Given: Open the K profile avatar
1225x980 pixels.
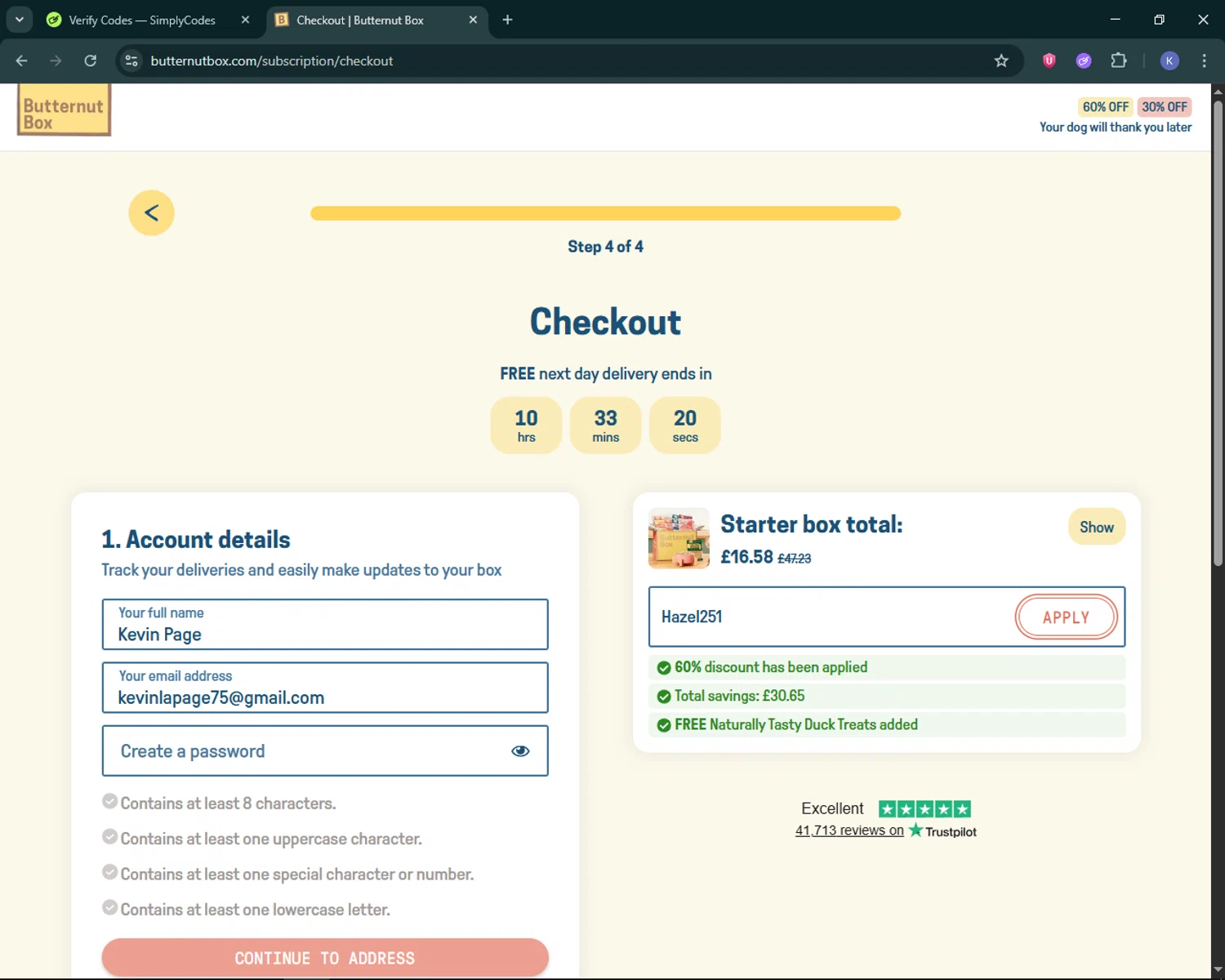Looking at the screenshot, I should [x=1169, y=60].
